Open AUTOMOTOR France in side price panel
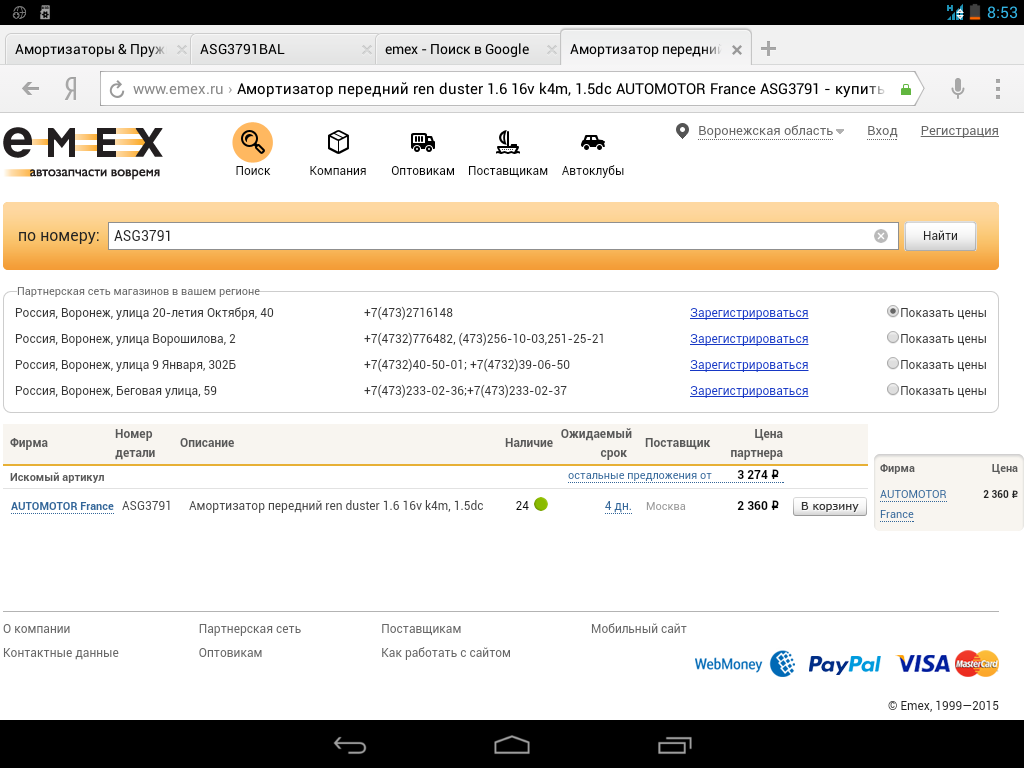This screenshot has width=1024, height=768. point(913,504)
